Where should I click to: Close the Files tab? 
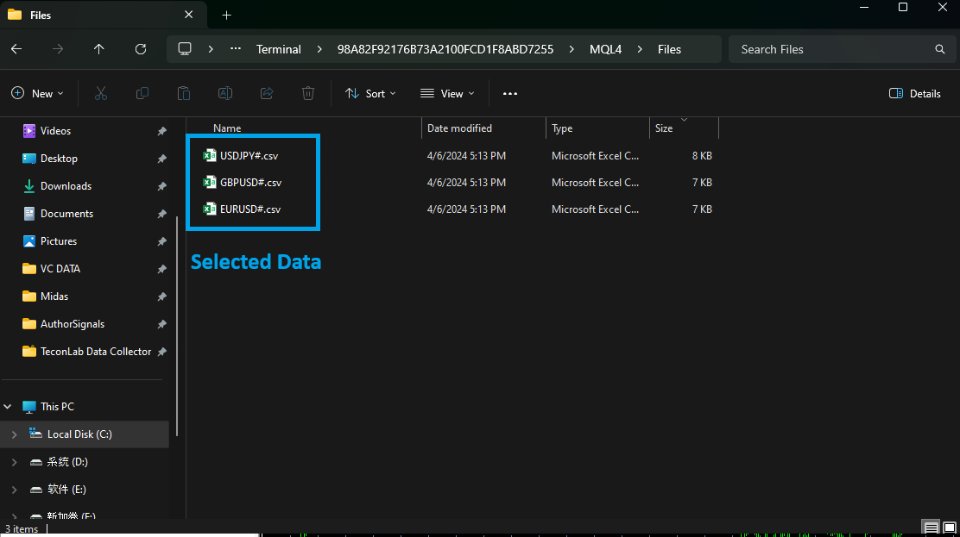point(189,15)
